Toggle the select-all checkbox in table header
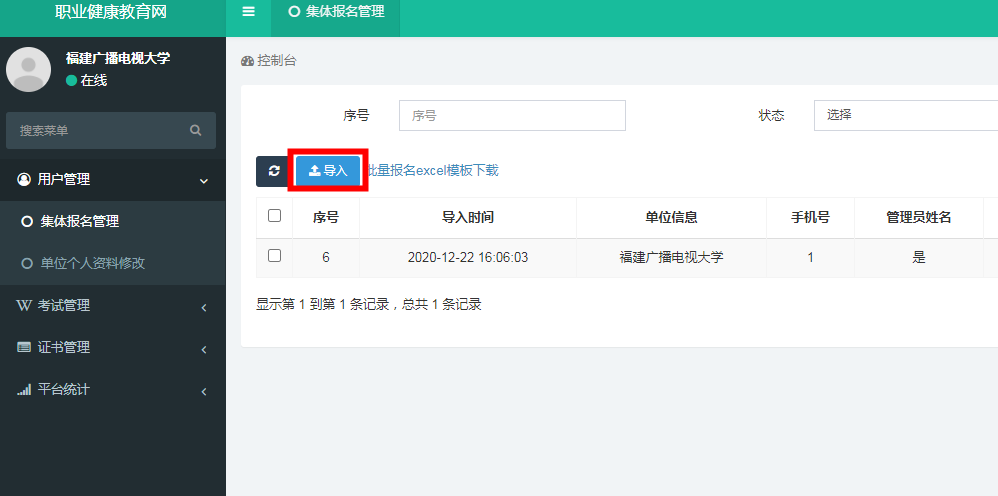 coord(275,216)
